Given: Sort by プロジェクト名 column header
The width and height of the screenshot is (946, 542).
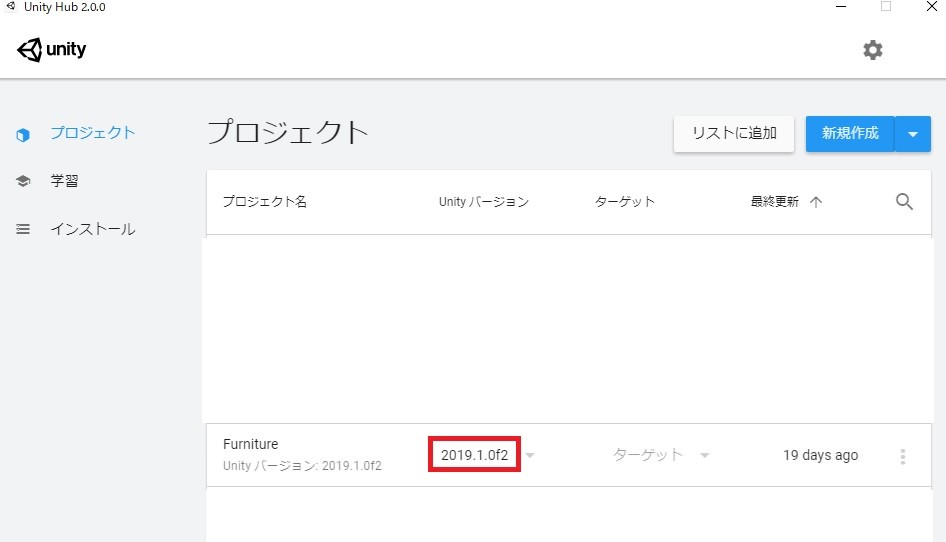Looking at the screenshot, I should coord(265,202).
